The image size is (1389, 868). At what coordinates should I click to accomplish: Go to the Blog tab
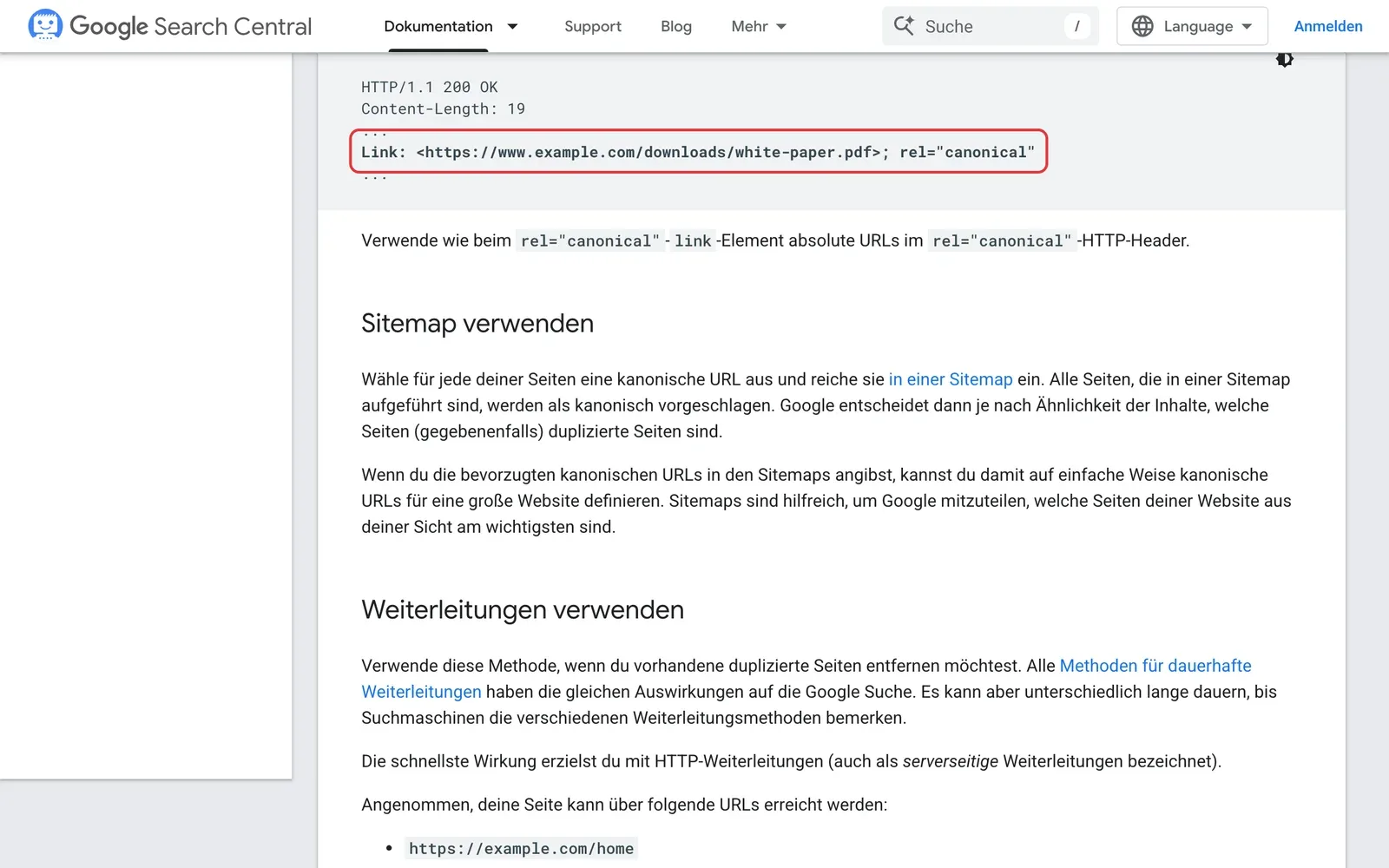pos(676,26)
